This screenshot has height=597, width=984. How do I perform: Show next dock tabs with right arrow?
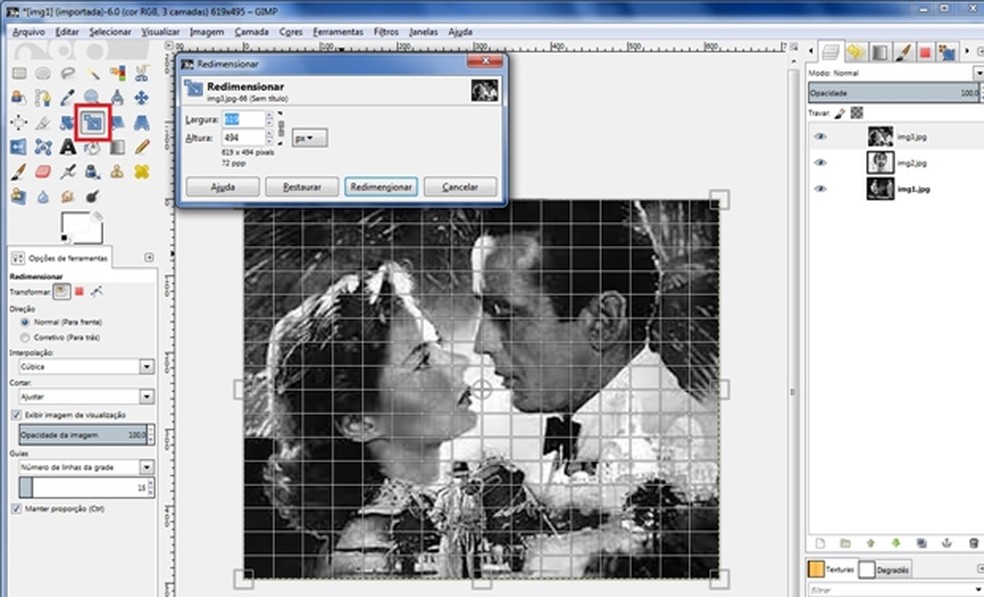coord(967,51)
